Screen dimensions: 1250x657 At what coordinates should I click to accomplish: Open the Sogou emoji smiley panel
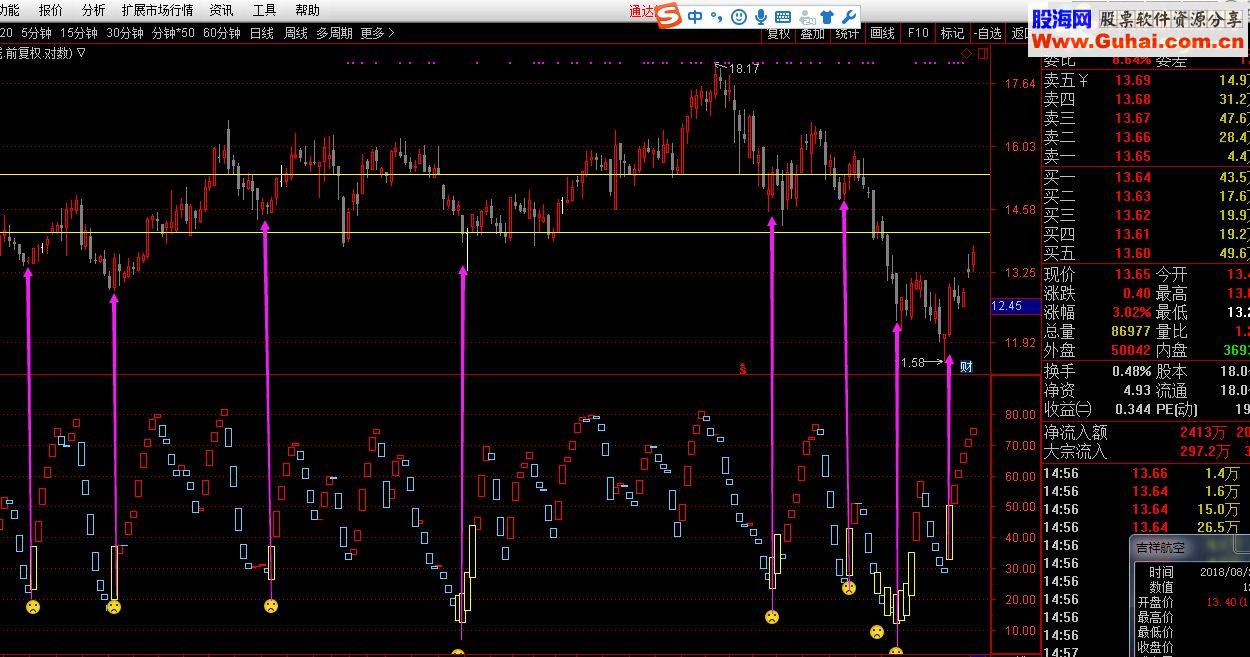coord(739,17)
